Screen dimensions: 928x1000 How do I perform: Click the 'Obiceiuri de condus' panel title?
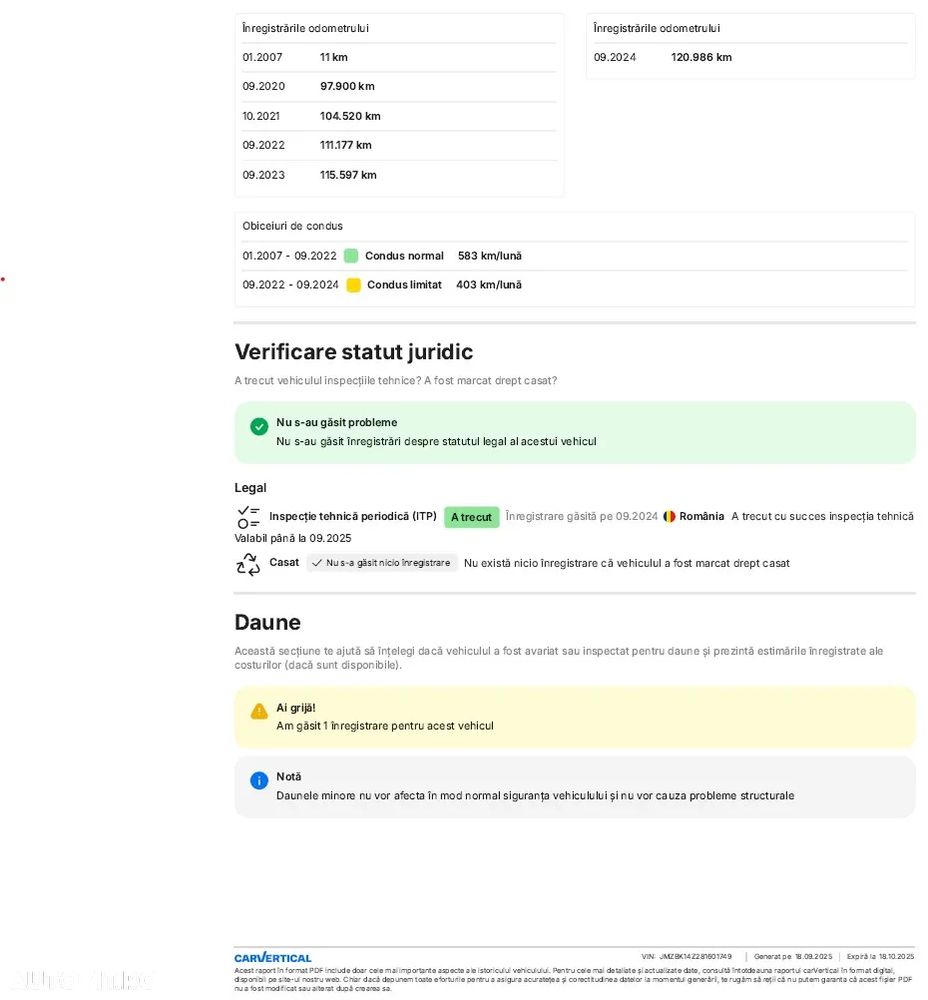point(292,226)
